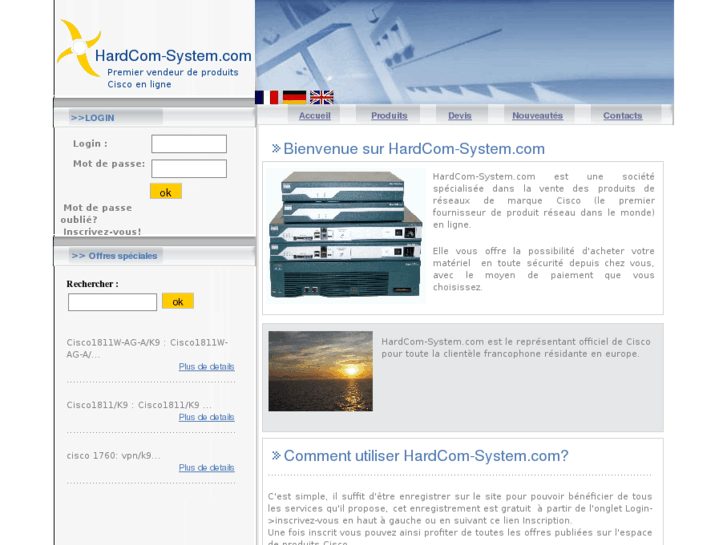Click the HardCom-System.com sun logo
The height and width of the screenshot is (545, 727).
point(79,48)
